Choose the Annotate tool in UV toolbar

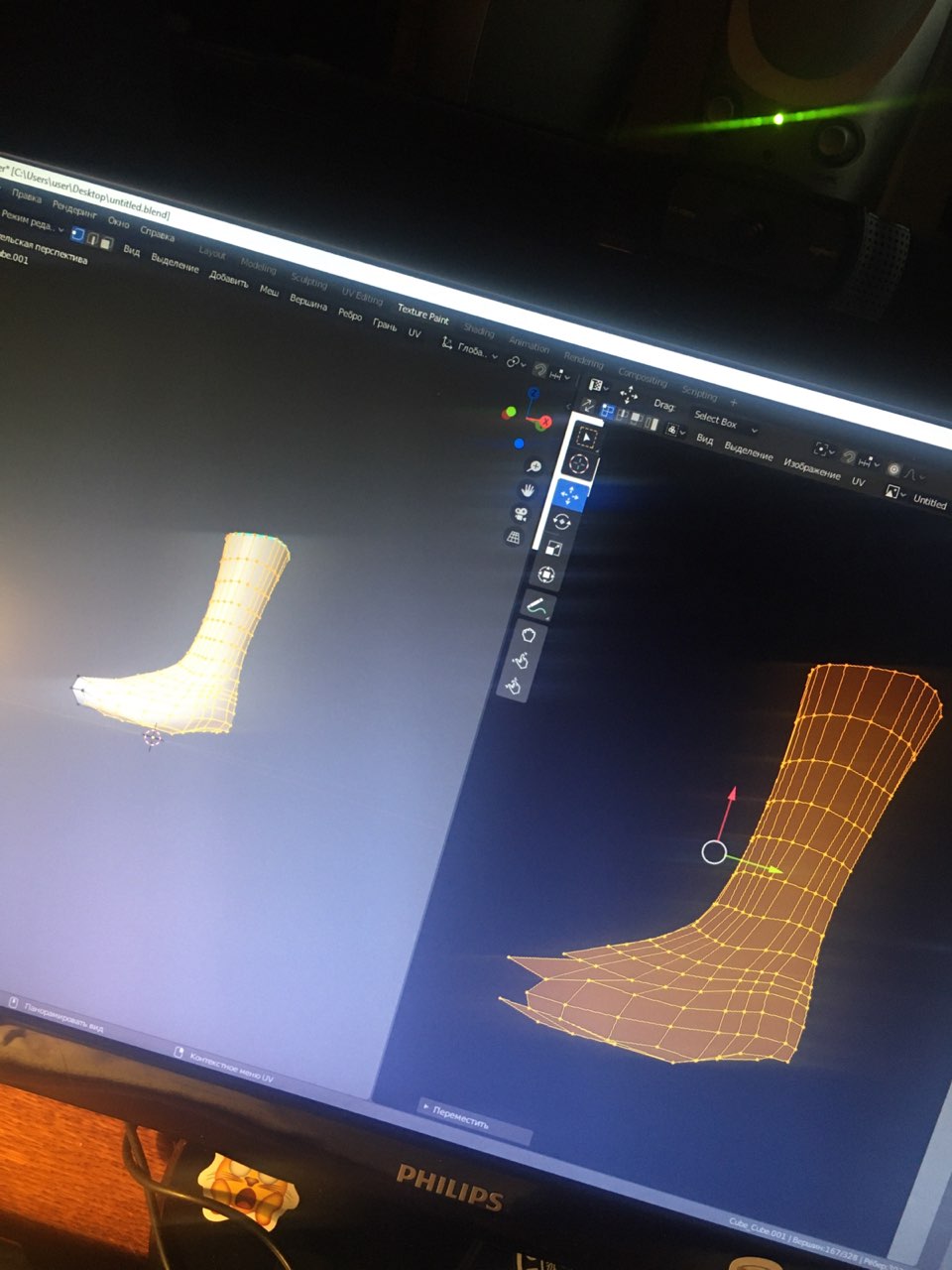536,605
